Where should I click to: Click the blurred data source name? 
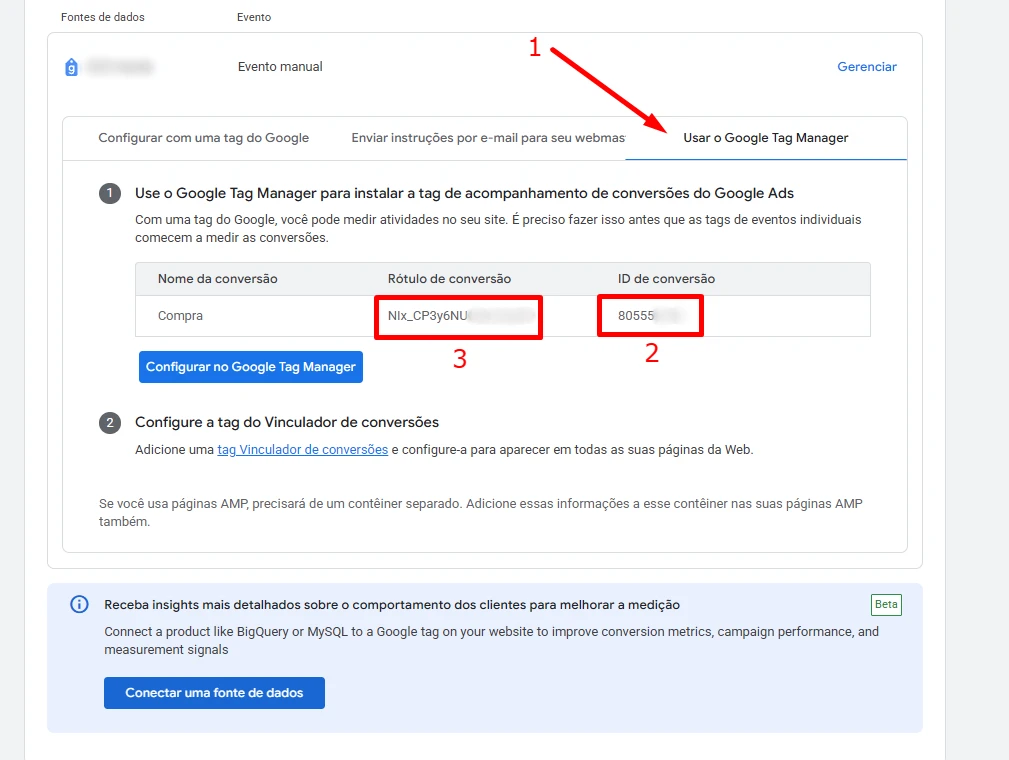(x=120, y=67)
